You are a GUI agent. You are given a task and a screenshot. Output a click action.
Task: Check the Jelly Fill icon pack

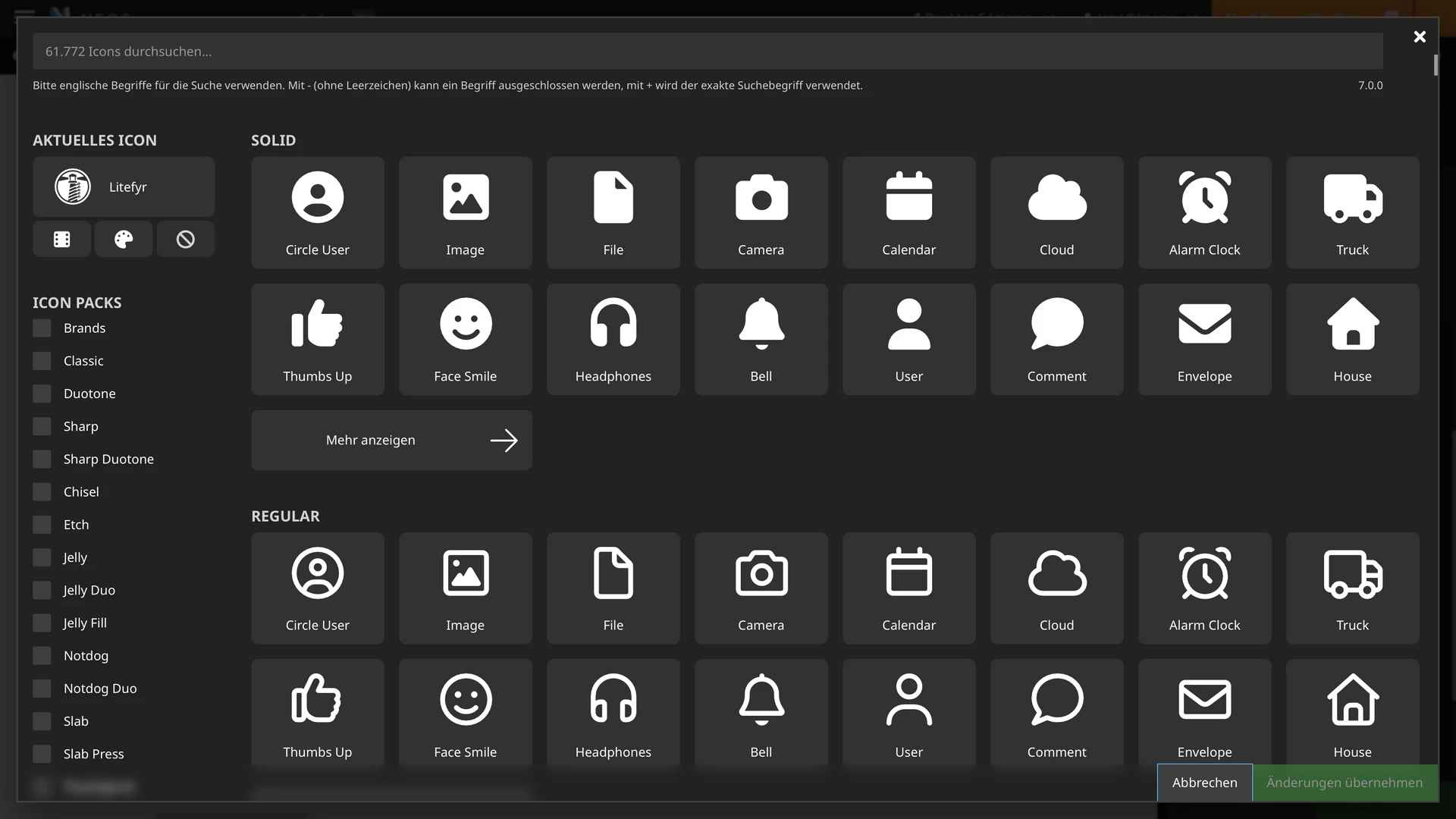pos(42,623)
